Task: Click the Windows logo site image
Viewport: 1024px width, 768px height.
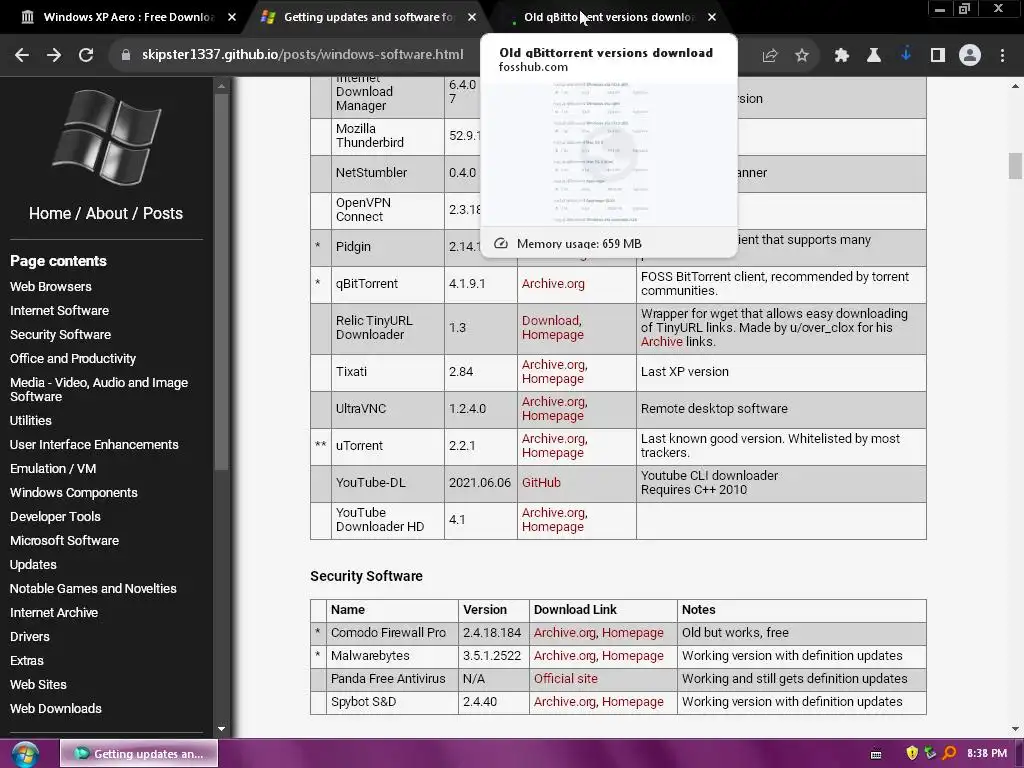Action: [106, 138]
